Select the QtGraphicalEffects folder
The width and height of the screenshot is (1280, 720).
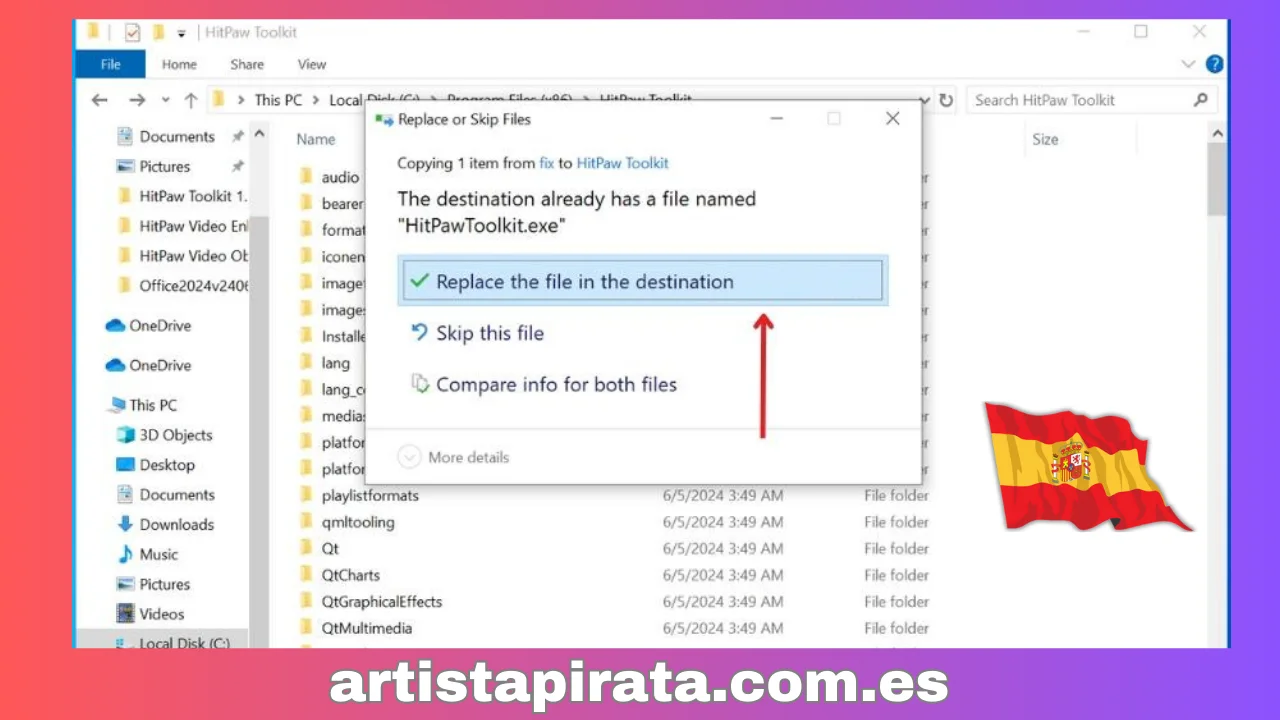click(x=382, y=602)
